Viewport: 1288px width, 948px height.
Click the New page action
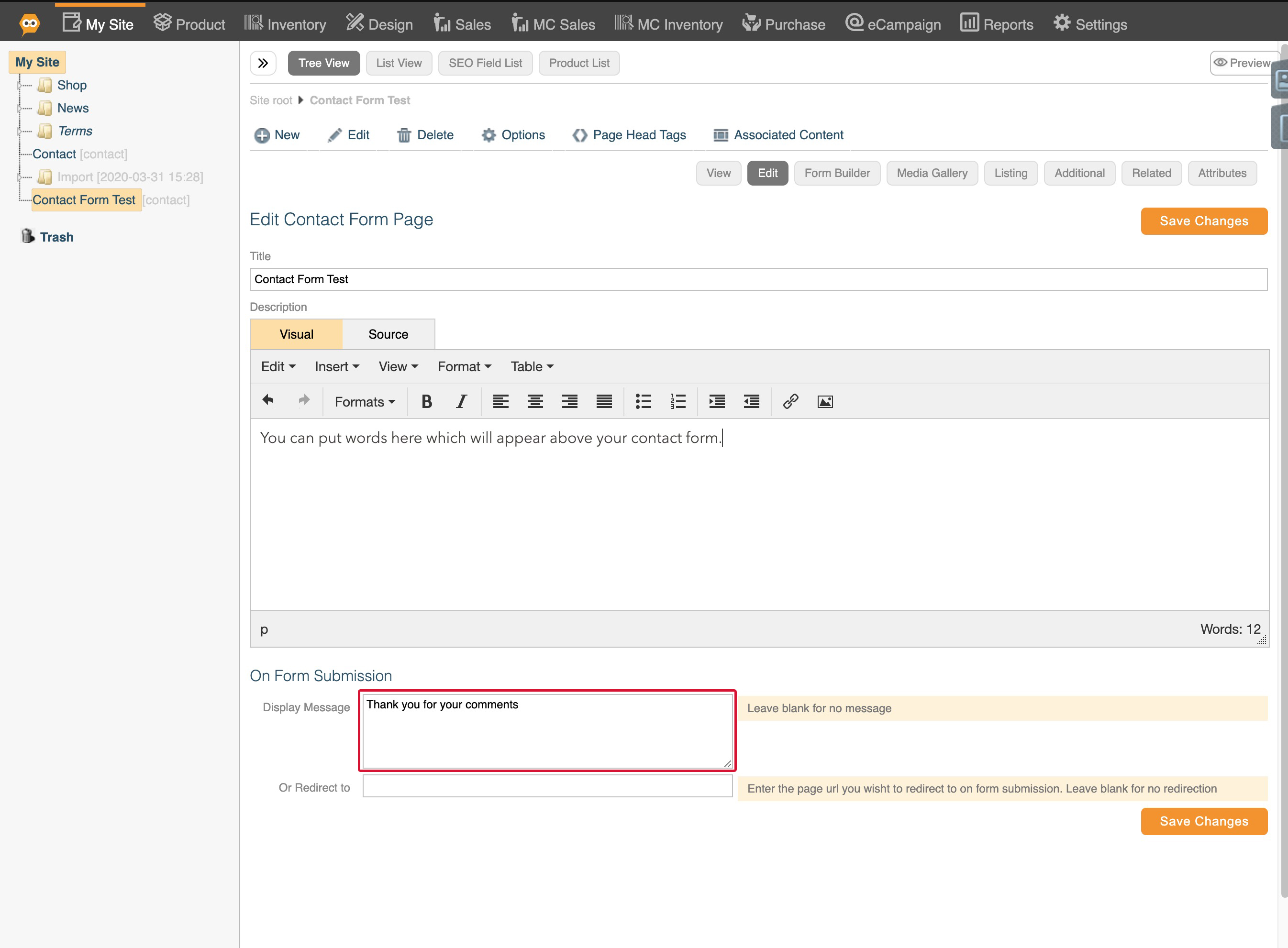277,135
